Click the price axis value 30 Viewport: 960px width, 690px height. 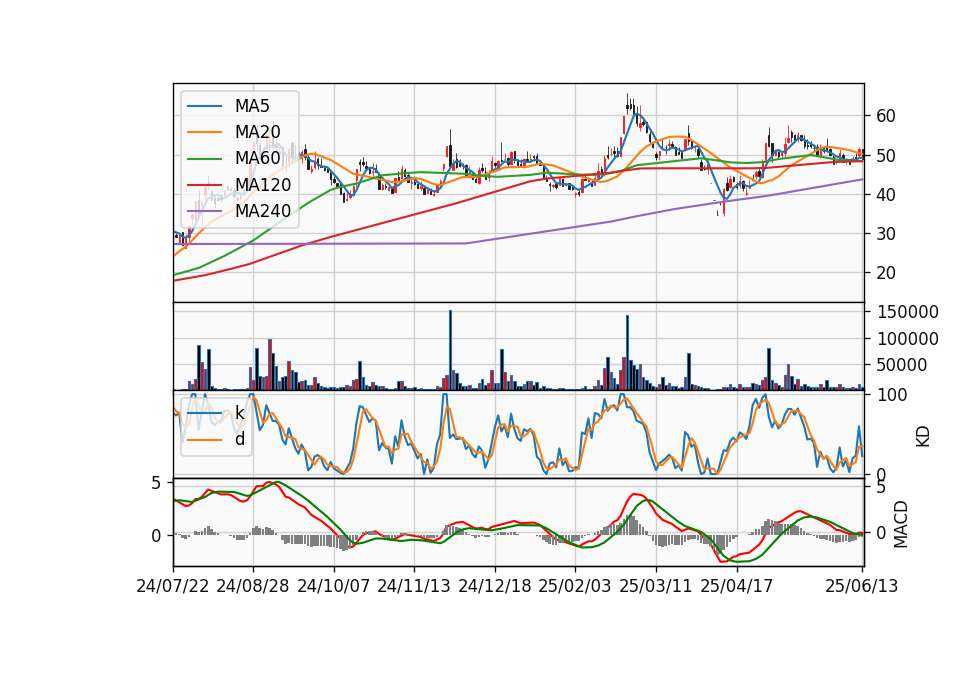click(885, 234)
